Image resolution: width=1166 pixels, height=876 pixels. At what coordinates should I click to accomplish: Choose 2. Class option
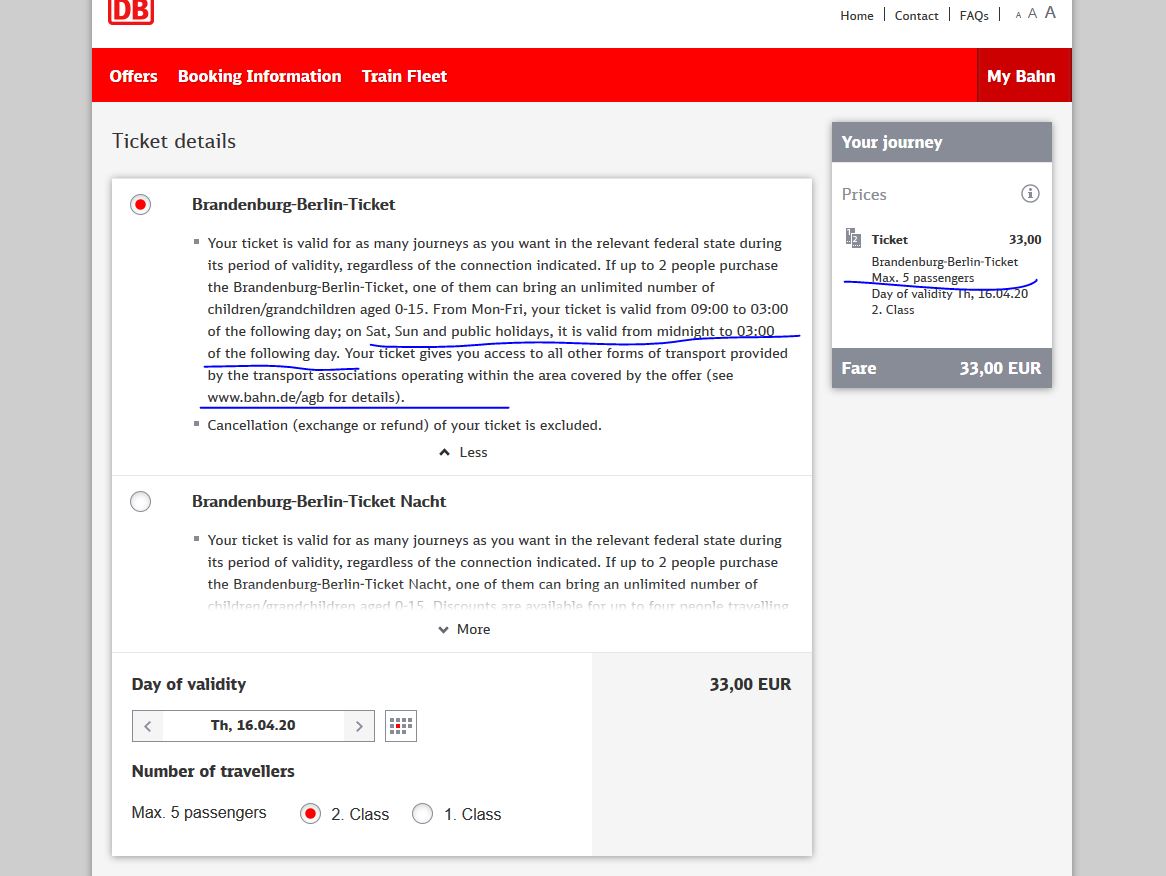point(311,814)
